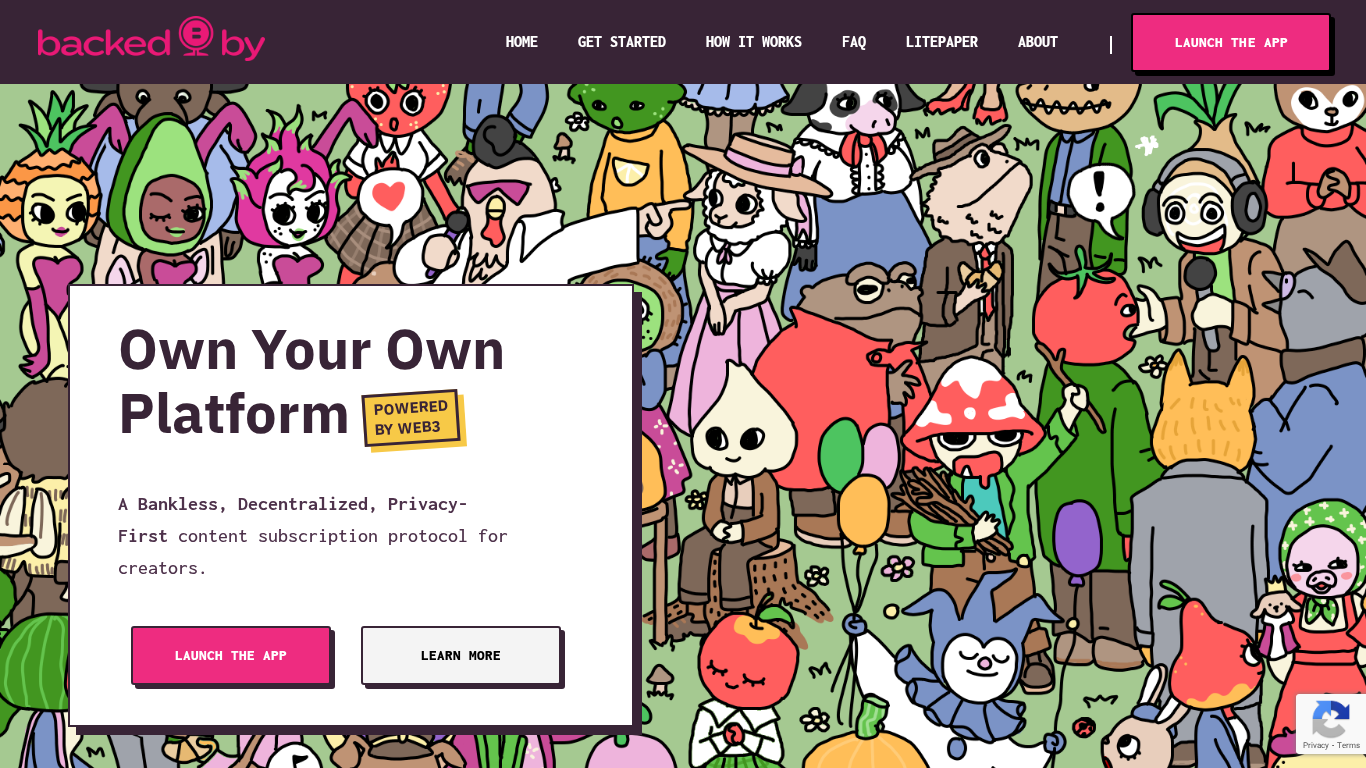Click the heart speech bubble icon

click(389, 196)
